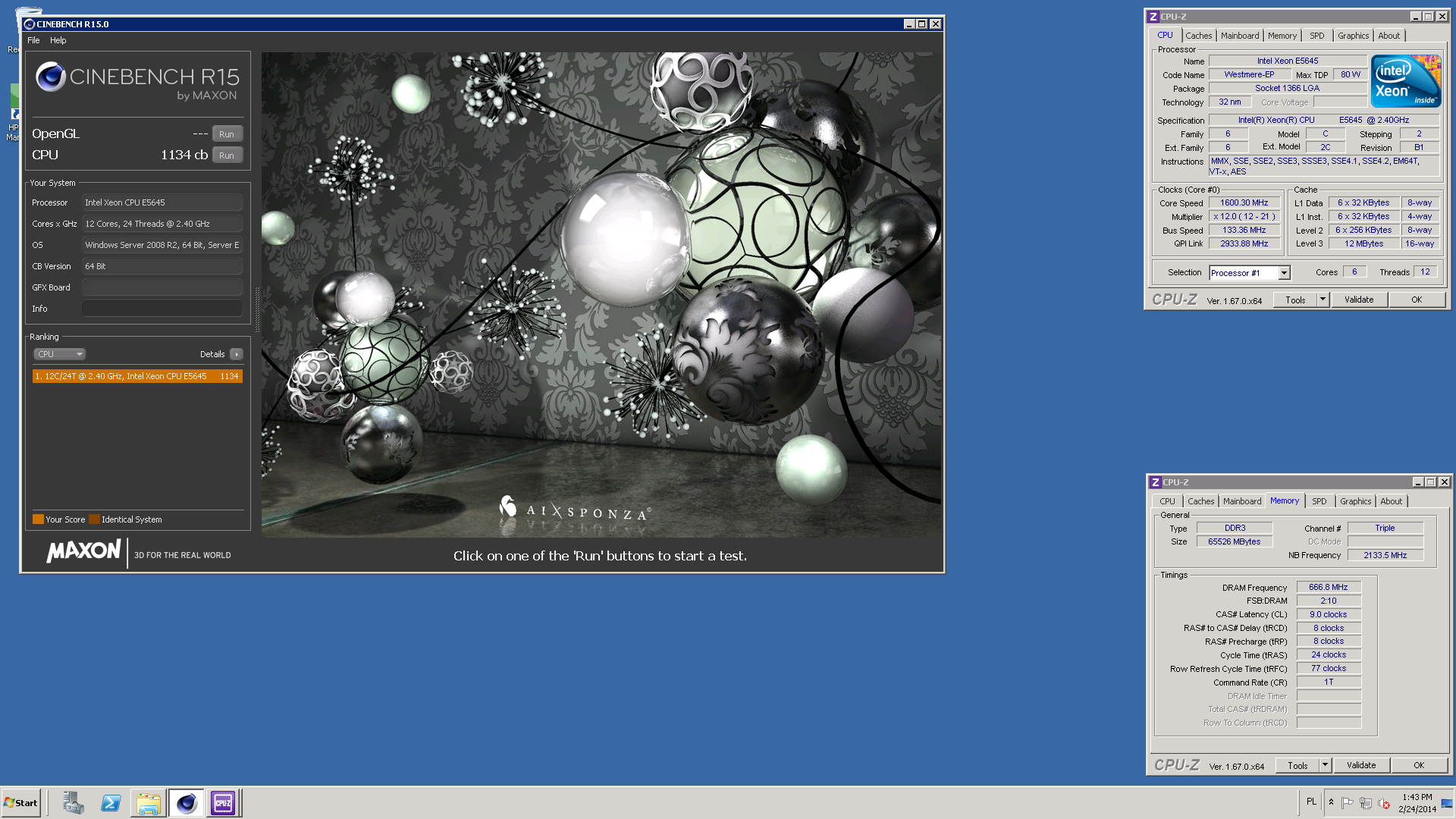
Task: Open Graphics tab in bottom CPU-Z
Action: (x=1356, y=501)
